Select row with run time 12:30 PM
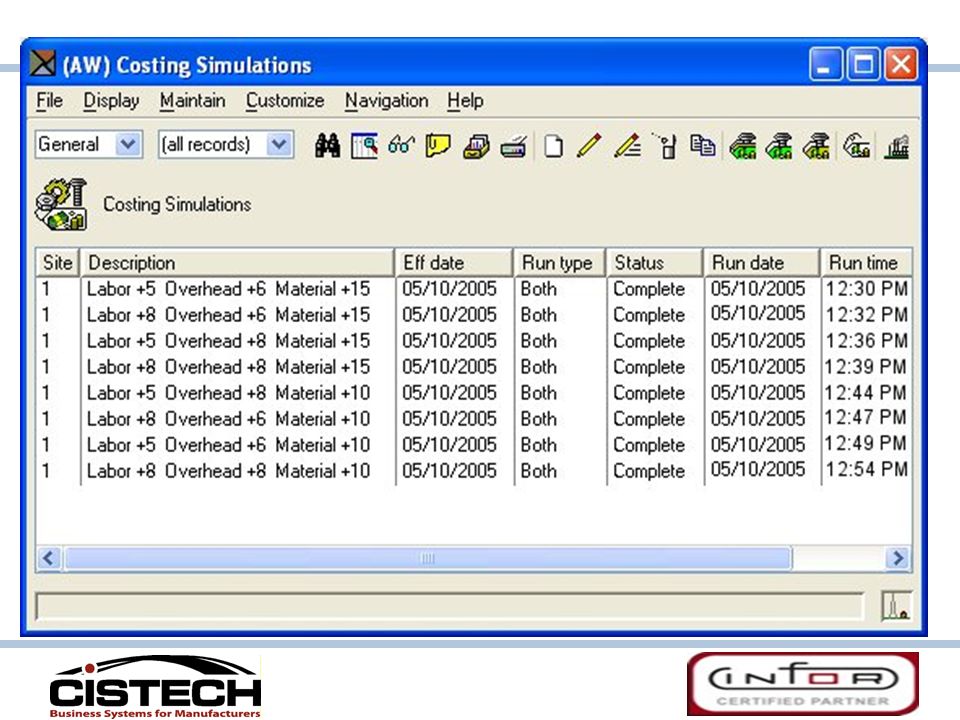This screenshot has height=720, width=960. [474, 289]
